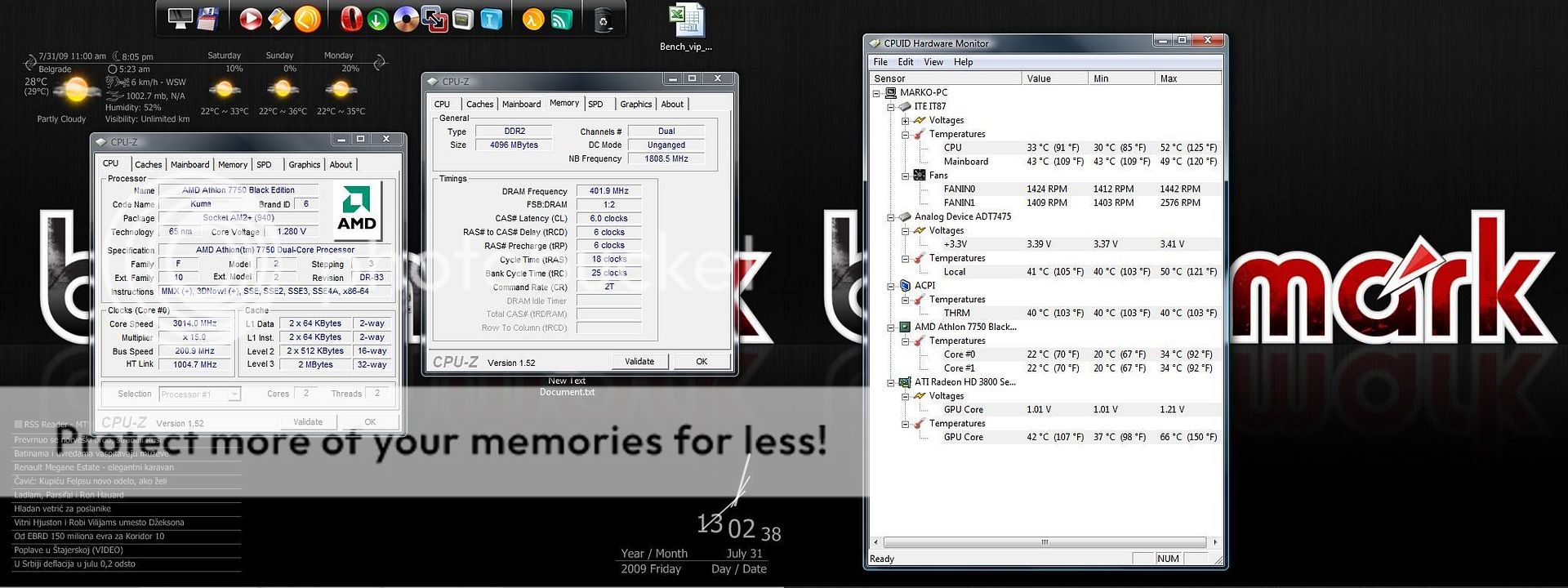Launch Opera browser from the dock
This screenshot has width=1568, height=588.
[351, 18]
